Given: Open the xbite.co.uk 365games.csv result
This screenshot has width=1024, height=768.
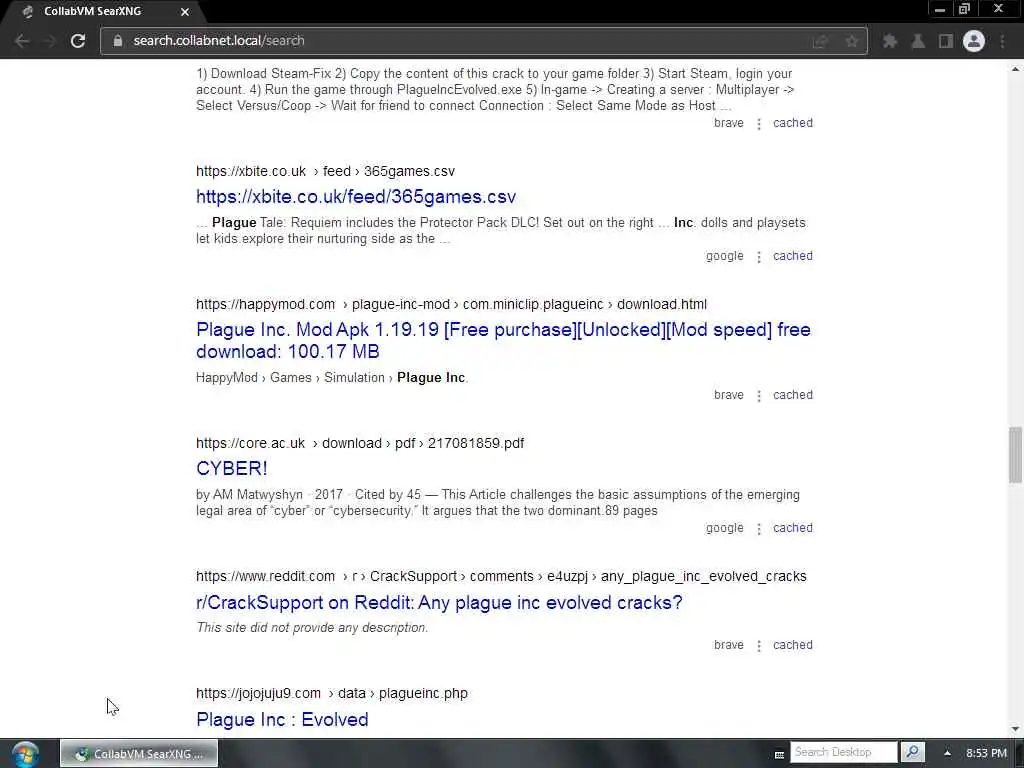Looking at the screenshot, I should [356, 197].
